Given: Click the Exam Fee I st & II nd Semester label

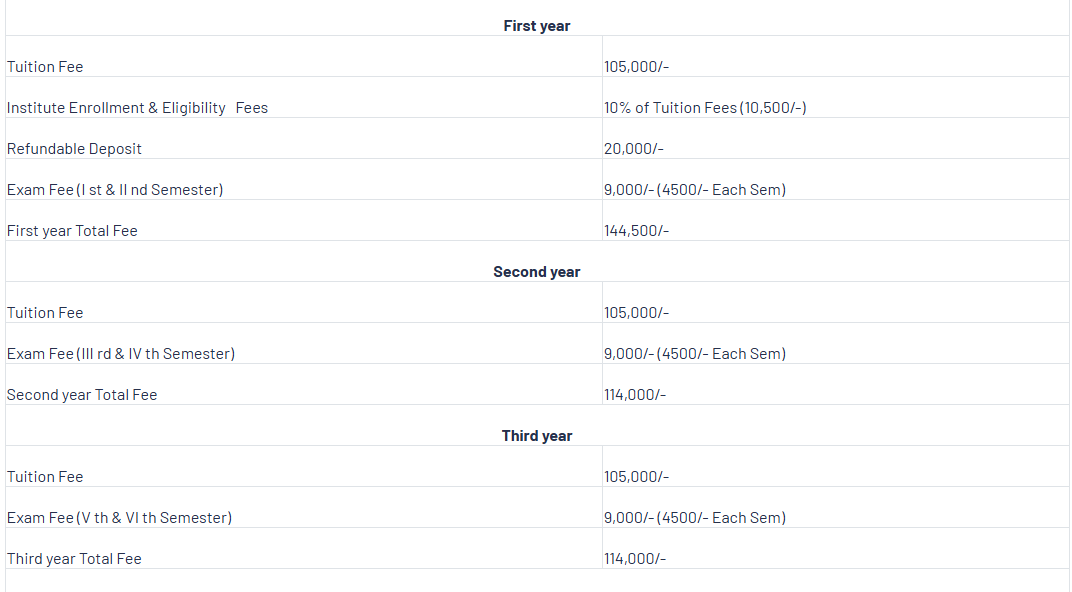Looking at the screenshot, I should tap(115, 190).
